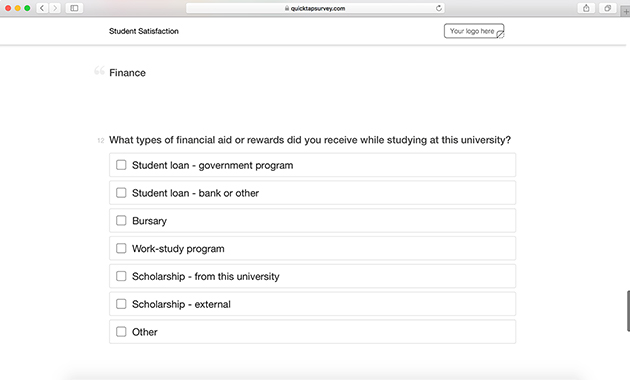Screen dimensions: 630x380
Task: Click the Safari forward arrow
Action: [55, 8]
